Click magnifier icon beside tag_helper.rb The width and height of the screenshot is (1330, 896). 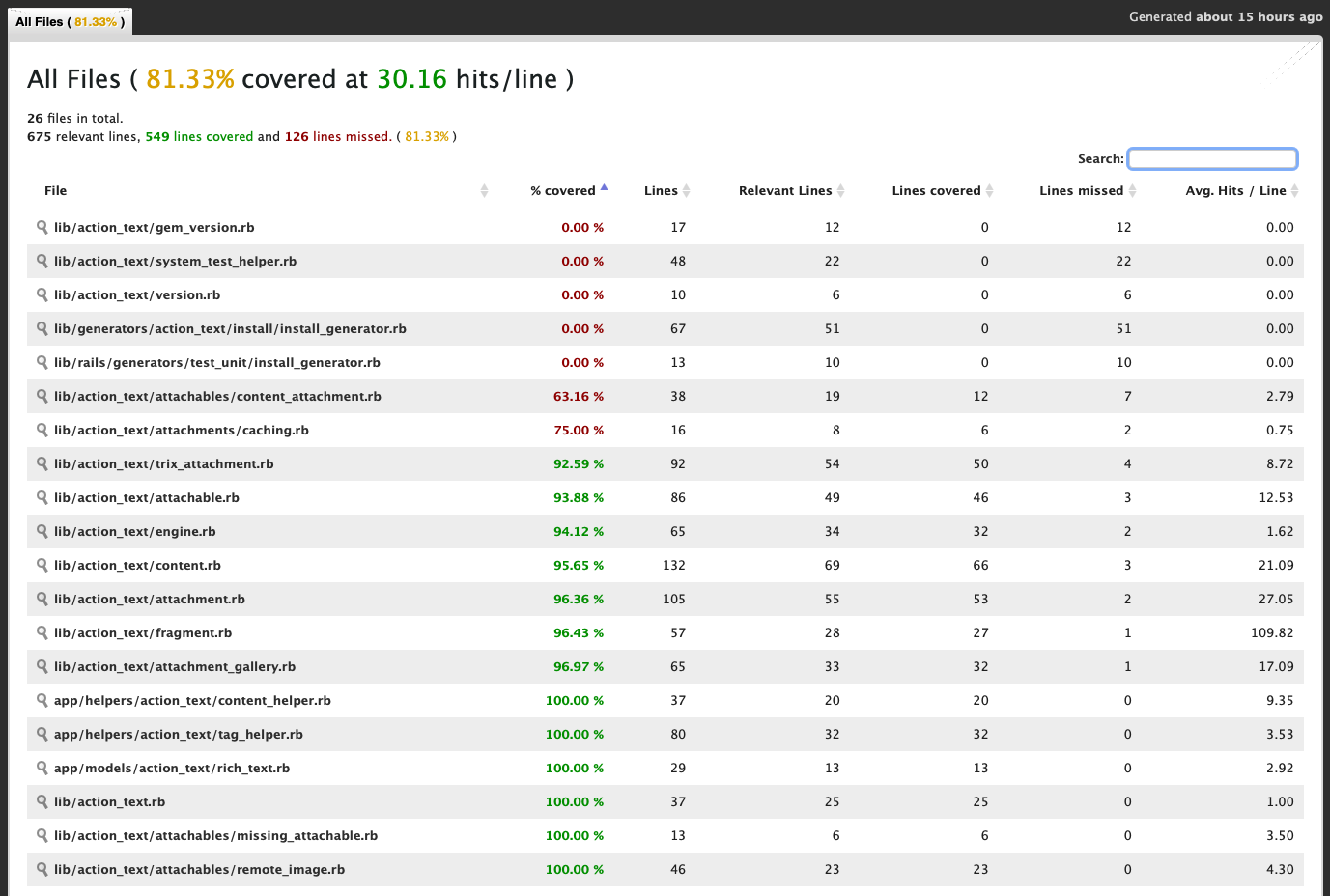click(42, 734)
